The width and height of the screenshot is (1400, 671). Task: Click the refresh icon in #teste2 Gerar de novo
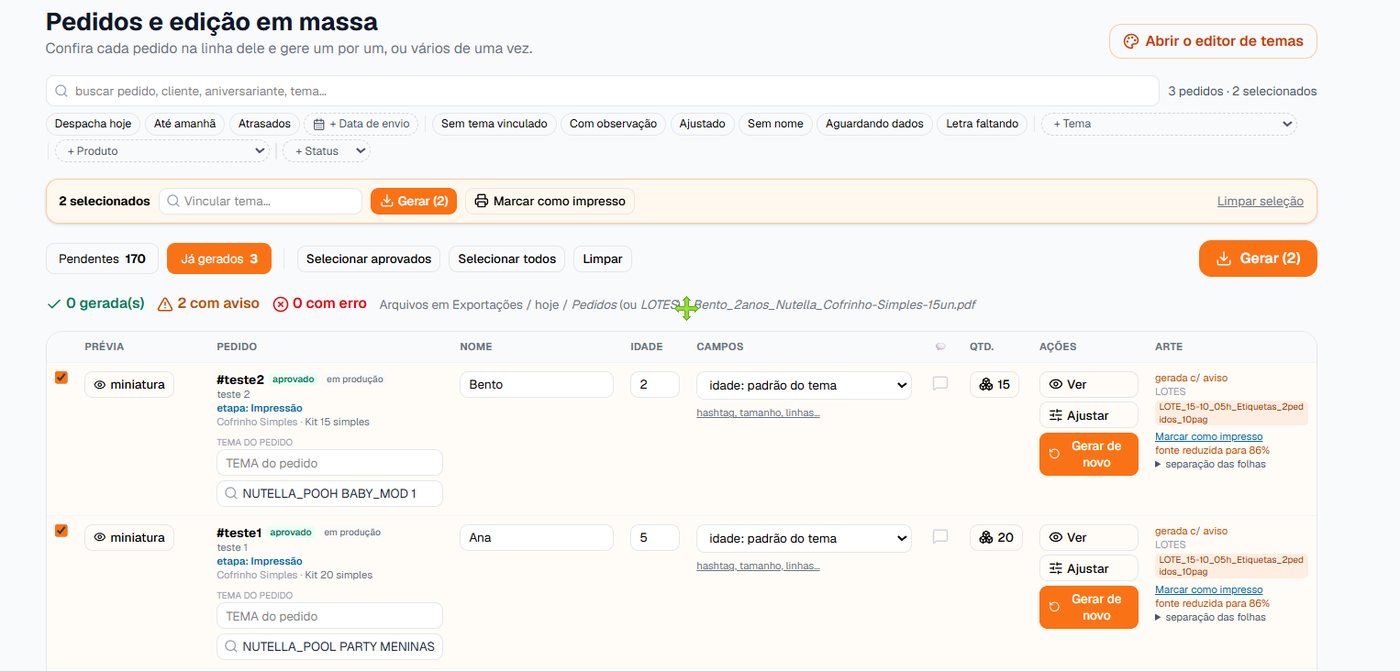pos(1055,454)
